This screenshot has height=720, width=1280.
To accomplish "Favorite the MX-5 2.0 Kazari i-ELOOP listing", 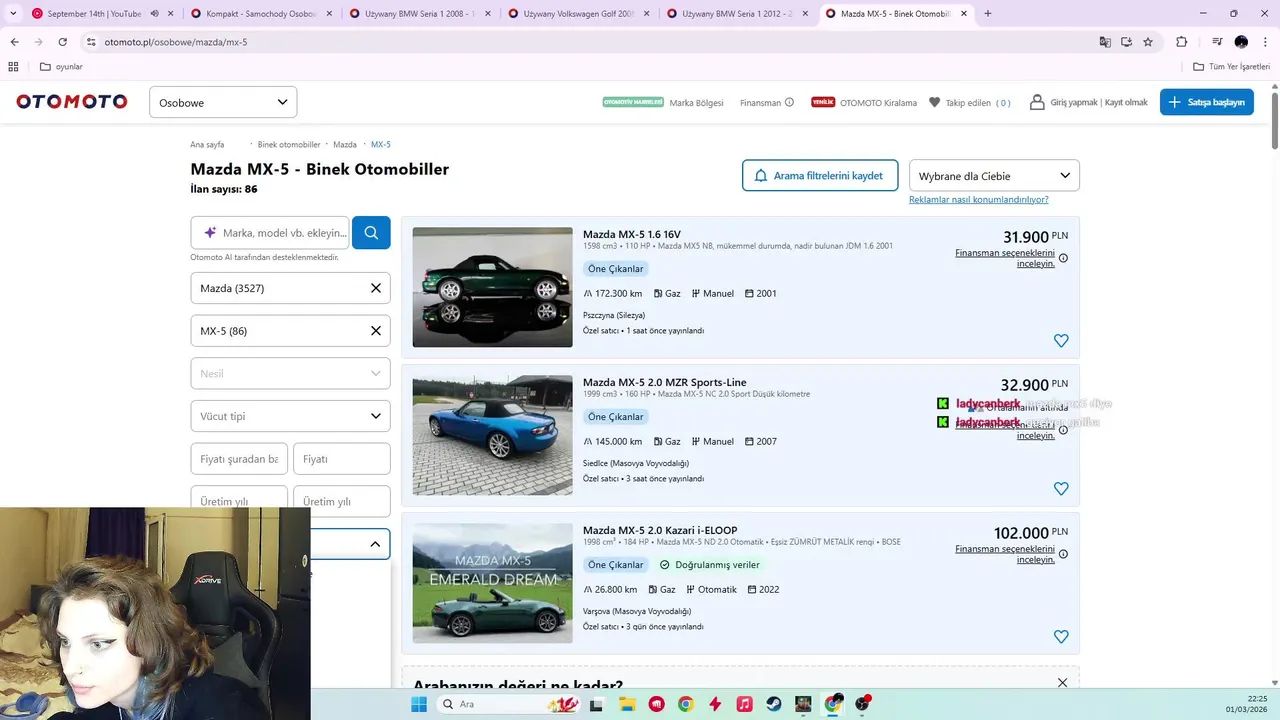I will pos(1061,637).
